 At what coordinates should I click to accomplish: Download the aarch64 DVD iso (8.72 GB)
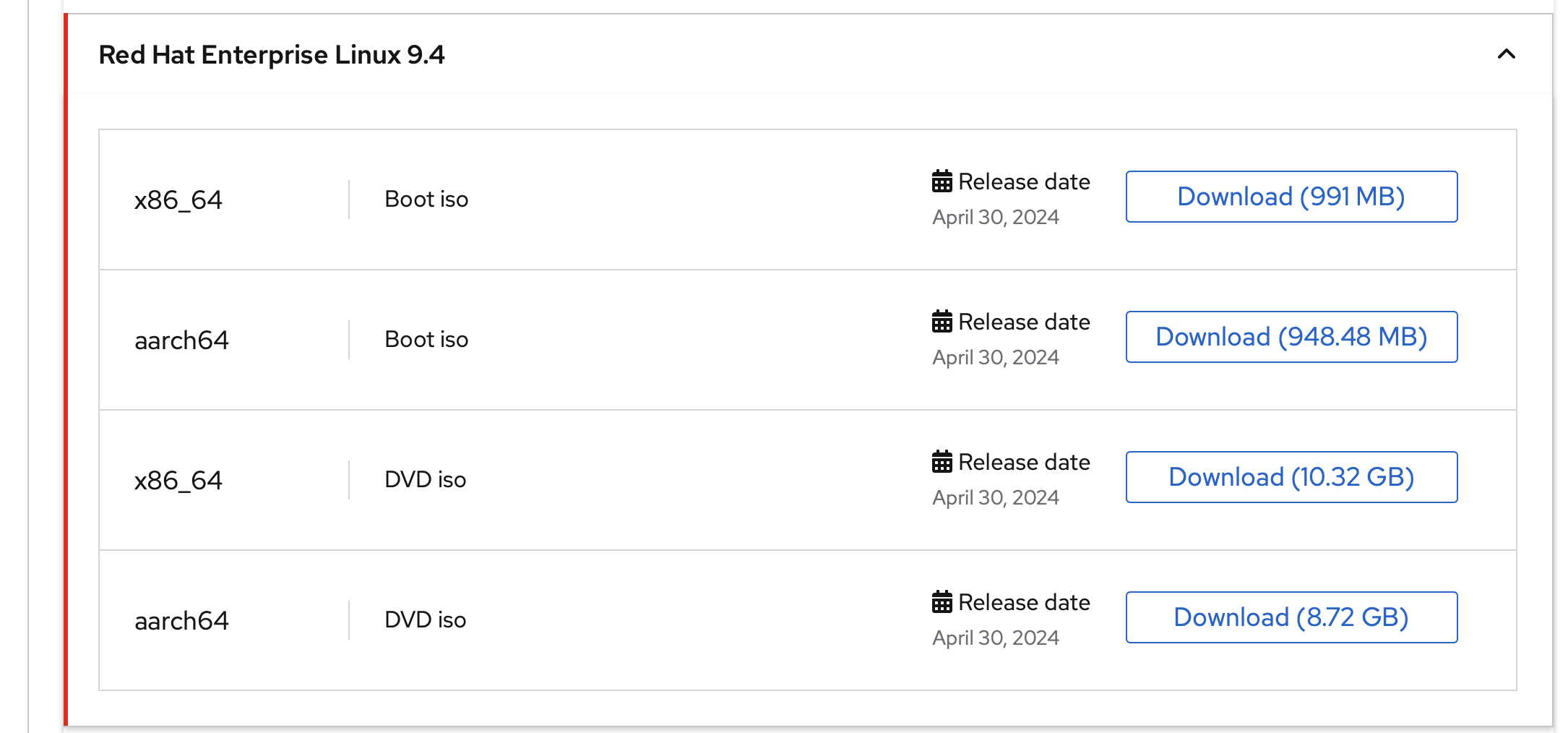point(1291,617)
